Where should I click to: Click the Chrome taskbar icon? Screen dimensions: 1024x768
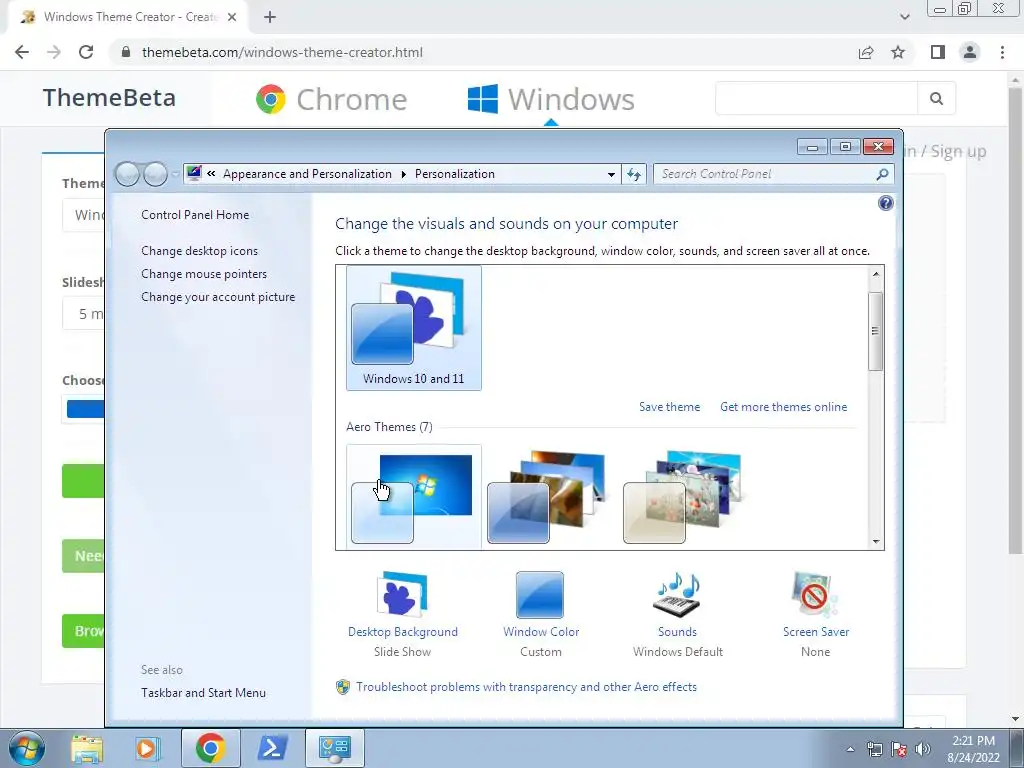(x=210, y=748)
